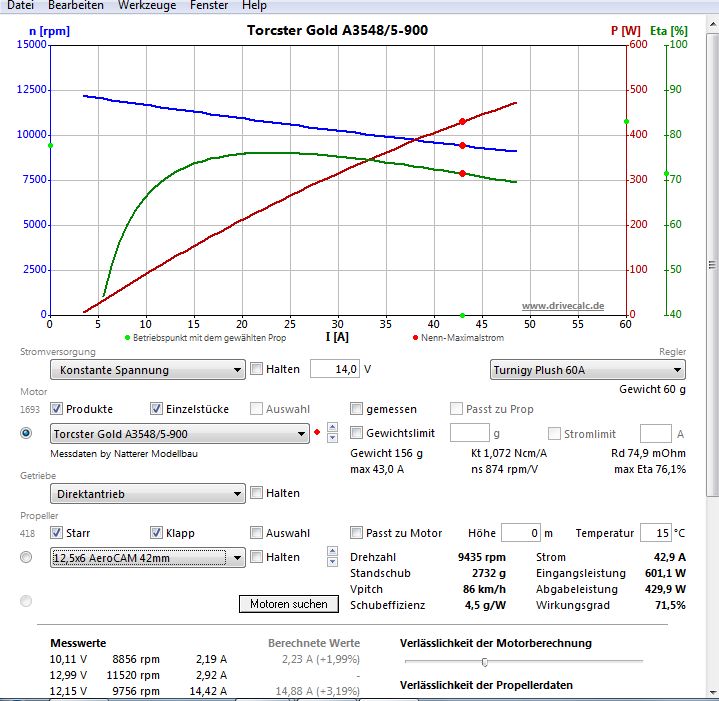Click the Motoren suchen button
The image size is (719, 701).
point(289,604)
